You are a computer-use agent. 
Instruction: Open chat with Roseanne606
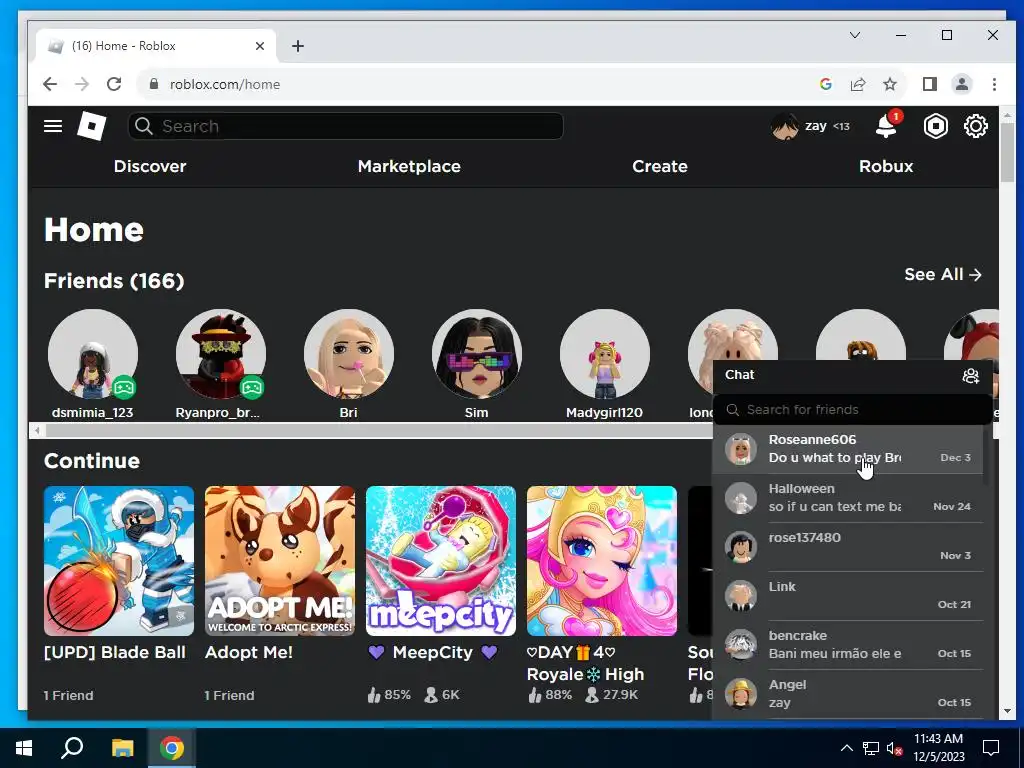(848, 449)
